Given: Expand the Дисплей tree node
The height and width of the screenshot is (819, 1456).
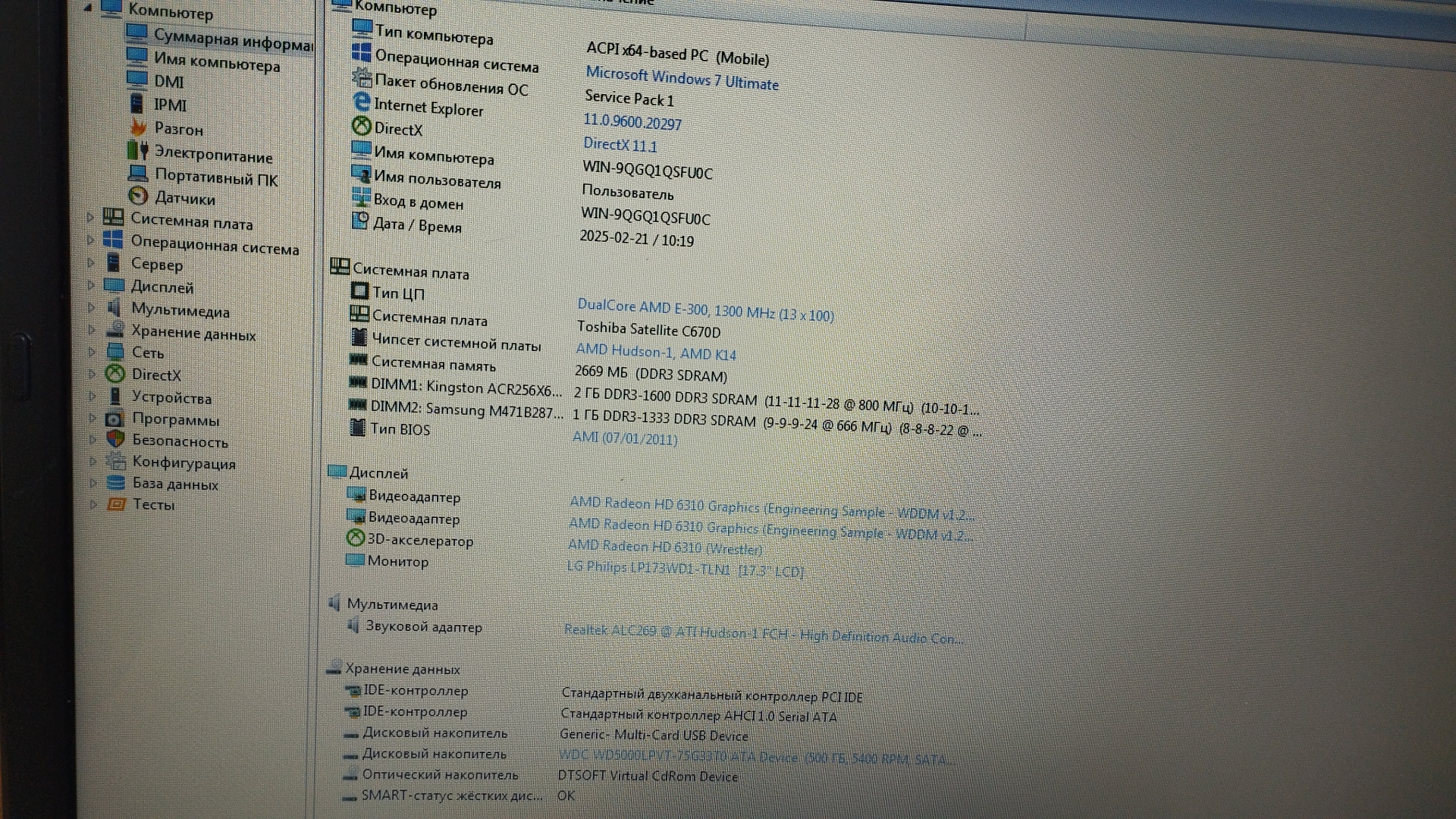Looking at the screenshot, I should pos(91,285).
